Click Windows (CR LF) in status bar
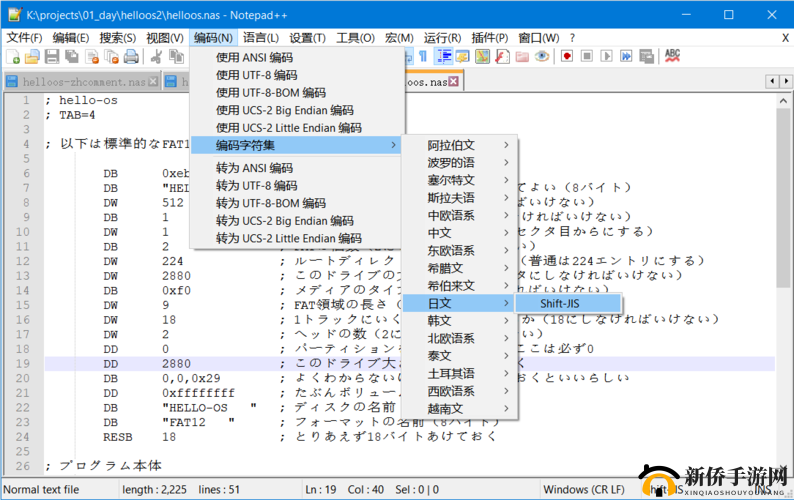Viewport: 794px width, 500px height. (583, 490)
